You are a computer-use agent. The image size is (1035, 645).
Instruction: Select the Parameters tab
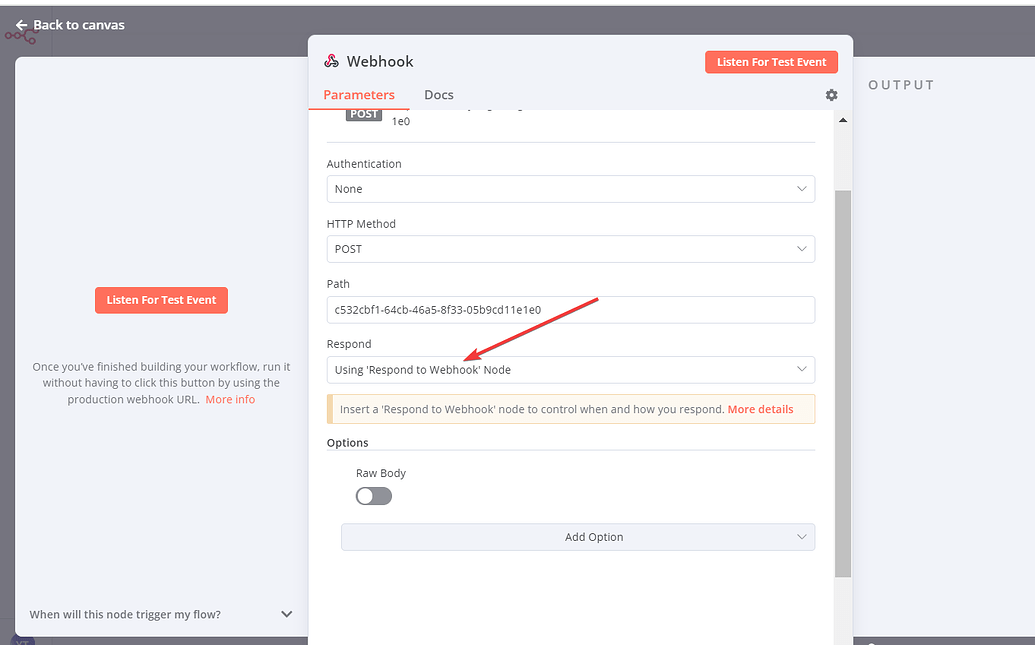click(361, 94)
